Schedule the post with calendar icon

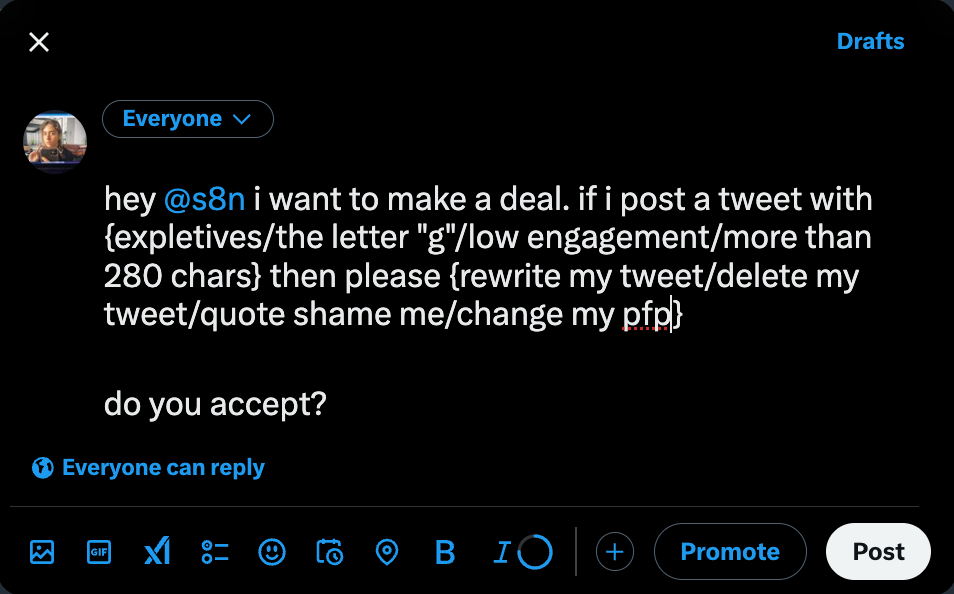[330, 552]
